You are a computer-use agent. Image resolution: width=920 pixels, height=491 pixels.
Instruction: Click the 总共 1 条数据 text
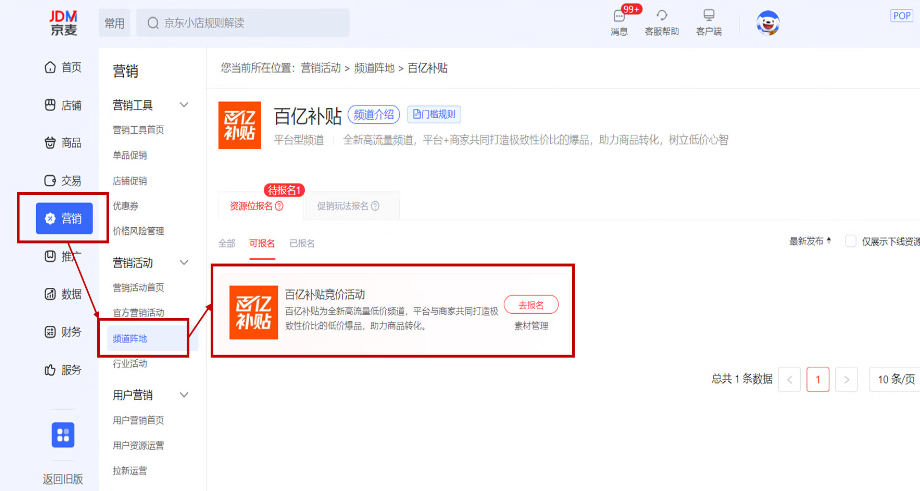pyautogui.click(x=742, y=379)
